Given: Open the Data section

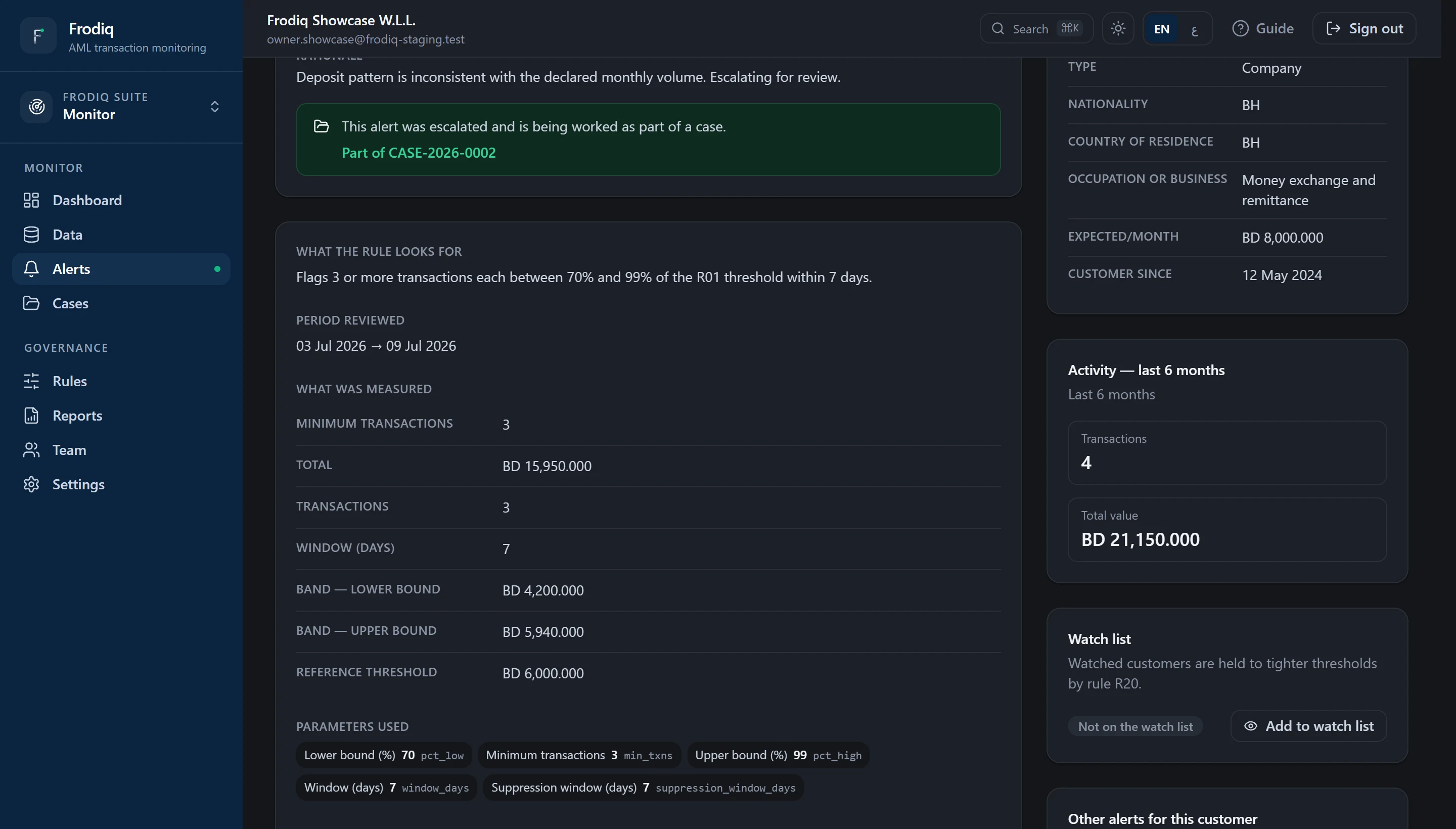Looking at the screenshot, I should pyautogui.click(x=121, y=235).
